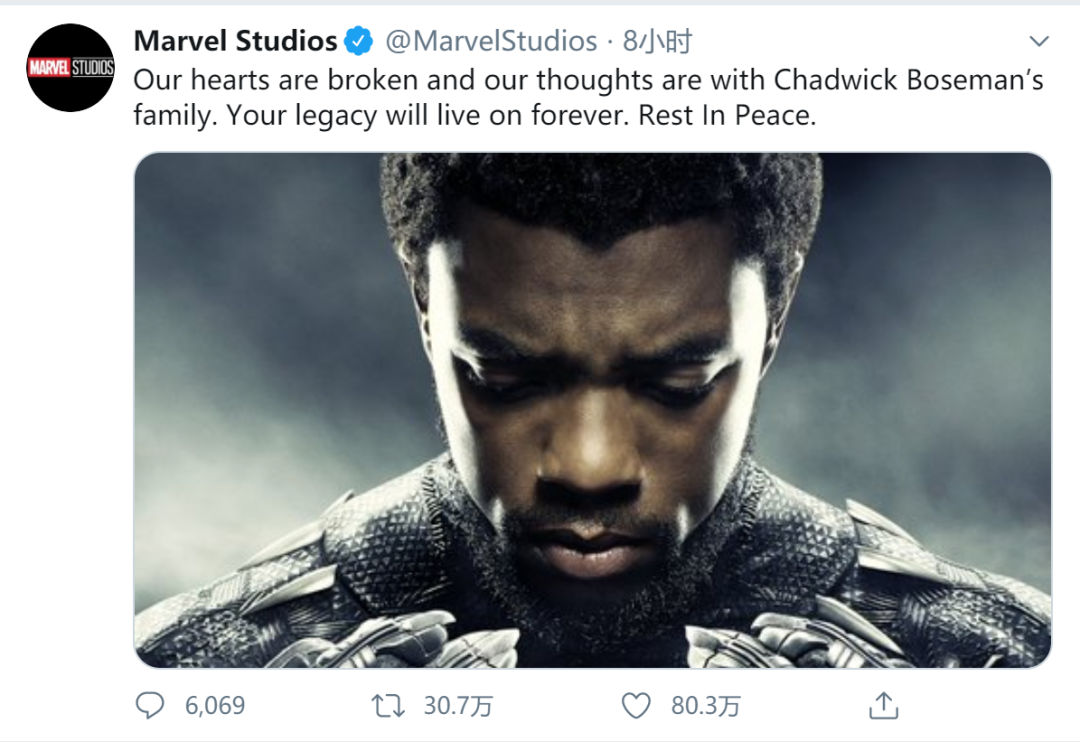Click "Rest In Peace." in the tweet
The height and width of the screenshot is (742, 1080).
[x=727, y=115]
